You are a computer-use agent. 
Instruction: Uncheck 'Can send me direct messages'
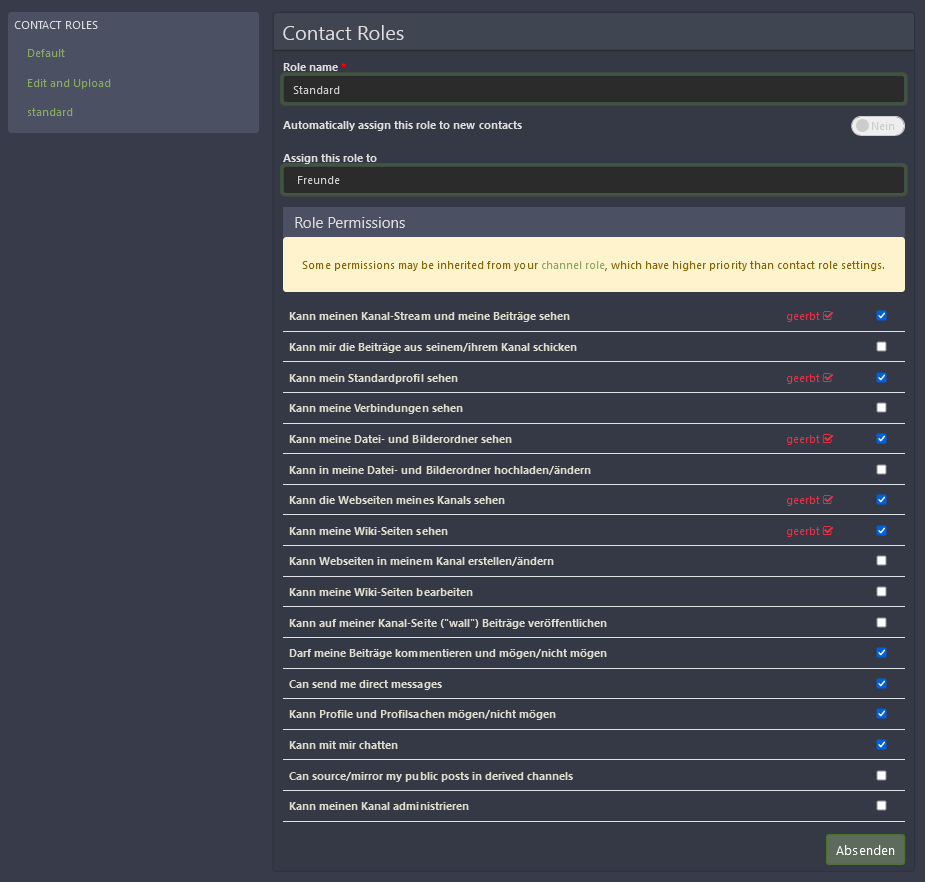click(x=881, y=684)
